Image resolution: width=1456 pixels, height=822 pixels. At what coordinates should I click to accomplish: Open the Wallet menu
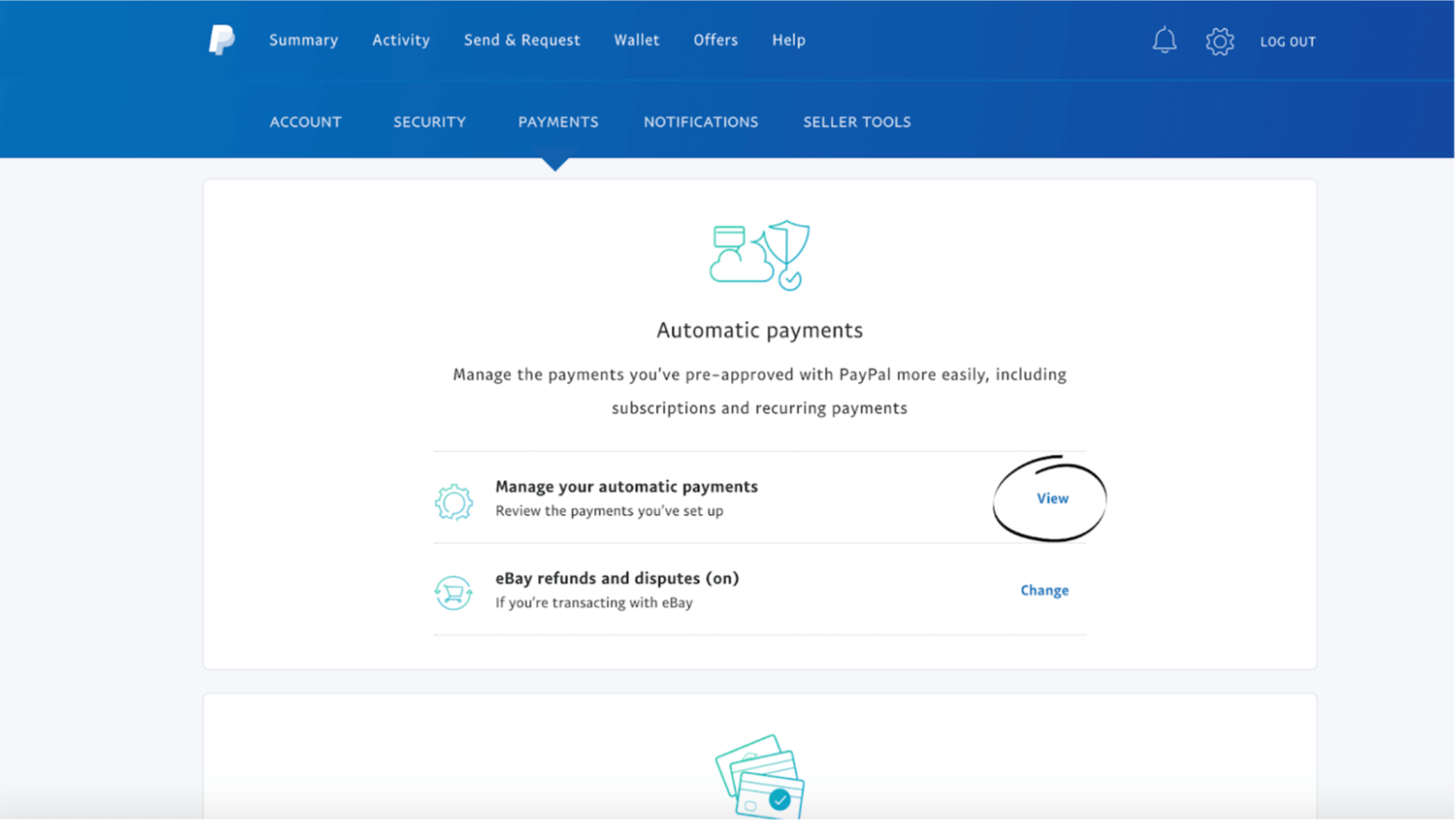pyautogui.click(x=636, y=39)
